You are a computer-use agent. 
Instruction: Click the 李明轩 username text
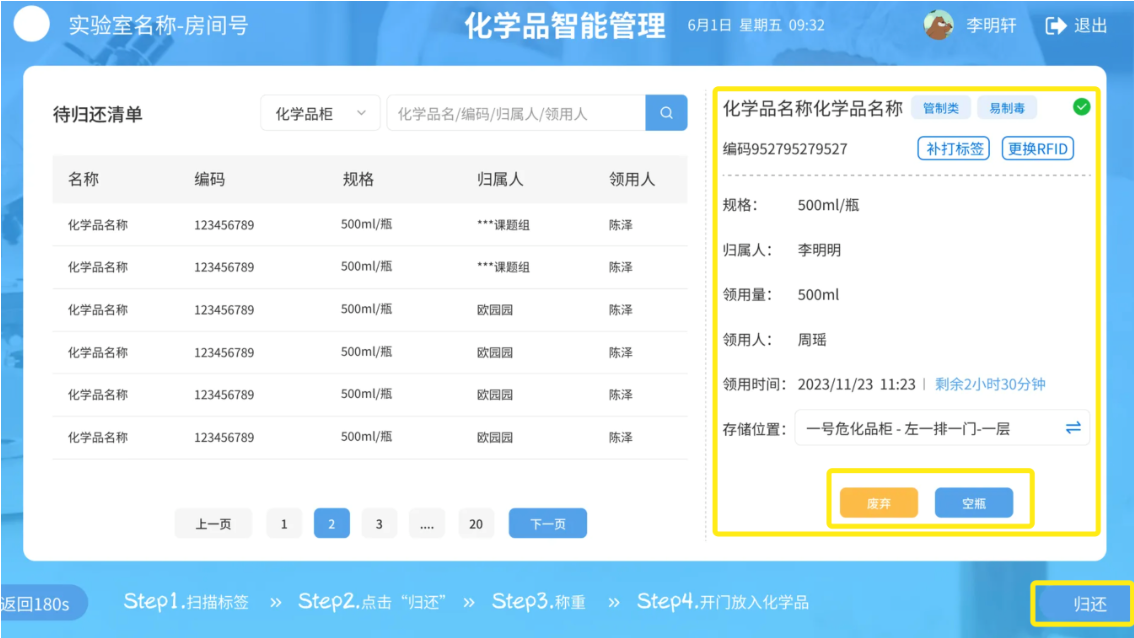992,26
